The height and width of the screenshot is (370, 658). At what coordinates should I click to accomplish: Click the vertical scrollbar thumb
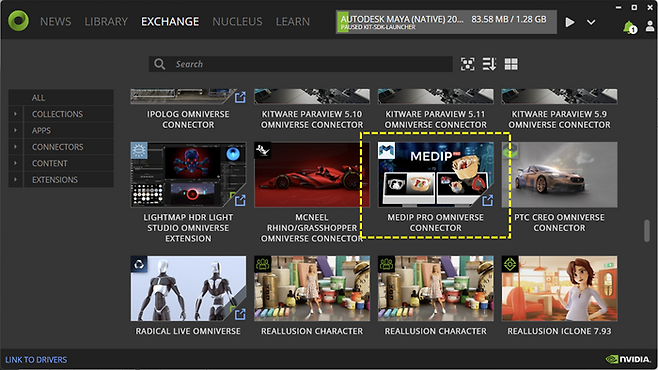pyautogui.click(x=647, y=230)
